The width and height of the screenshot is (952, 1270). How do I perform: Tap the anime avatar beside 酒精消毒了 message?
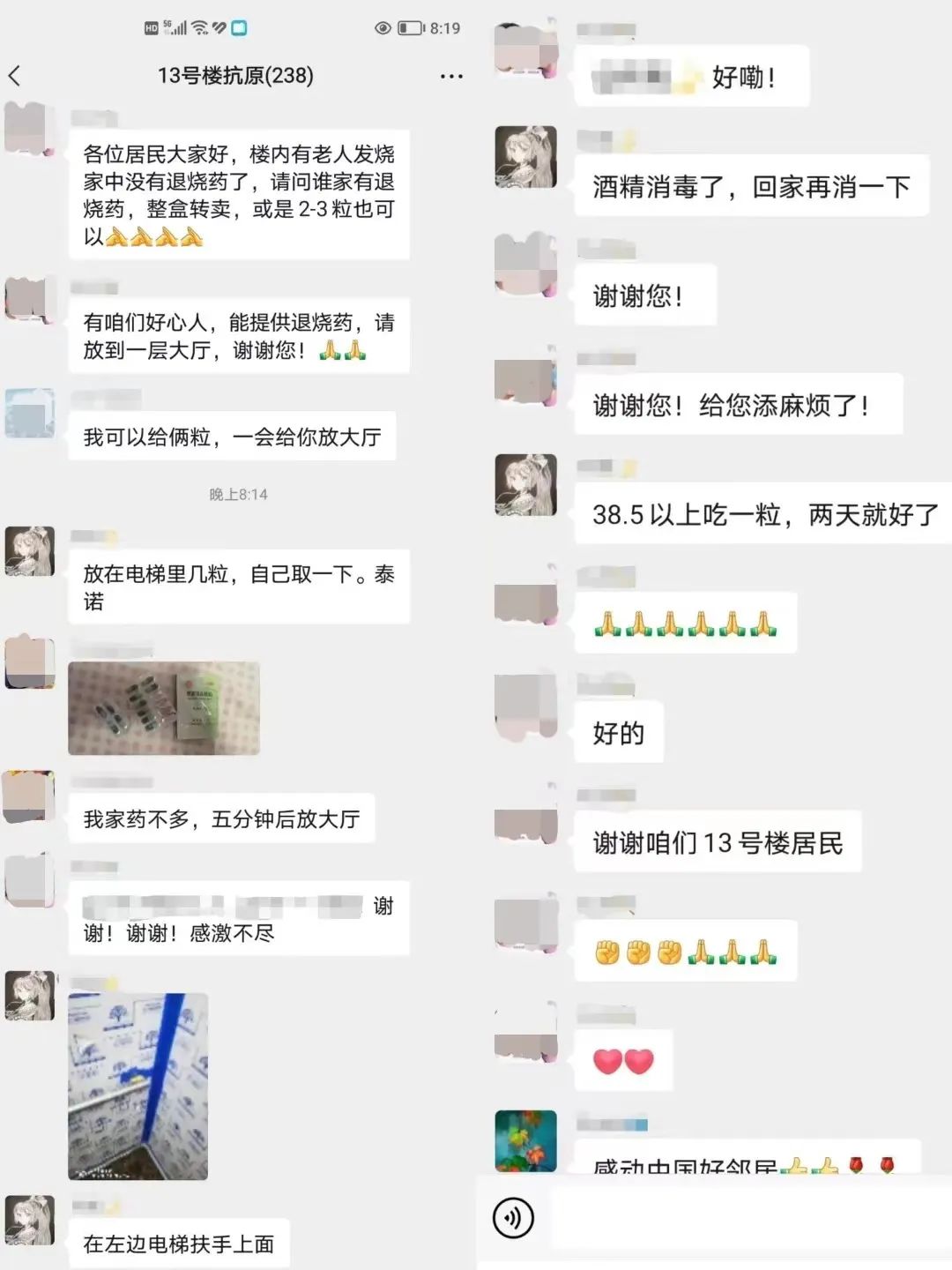pyautogui.click(x=526, y=157)
